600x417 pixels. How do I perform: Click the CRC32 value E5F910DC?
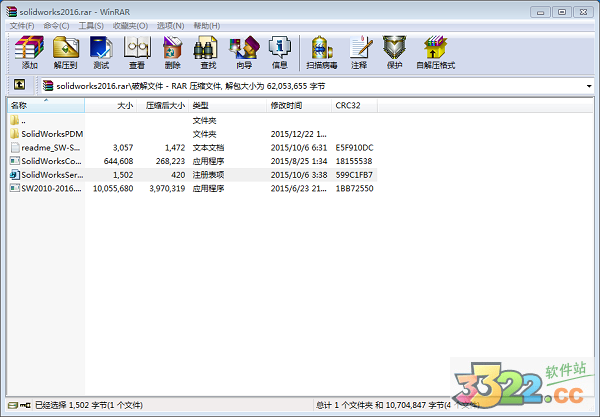coord(354,147)
